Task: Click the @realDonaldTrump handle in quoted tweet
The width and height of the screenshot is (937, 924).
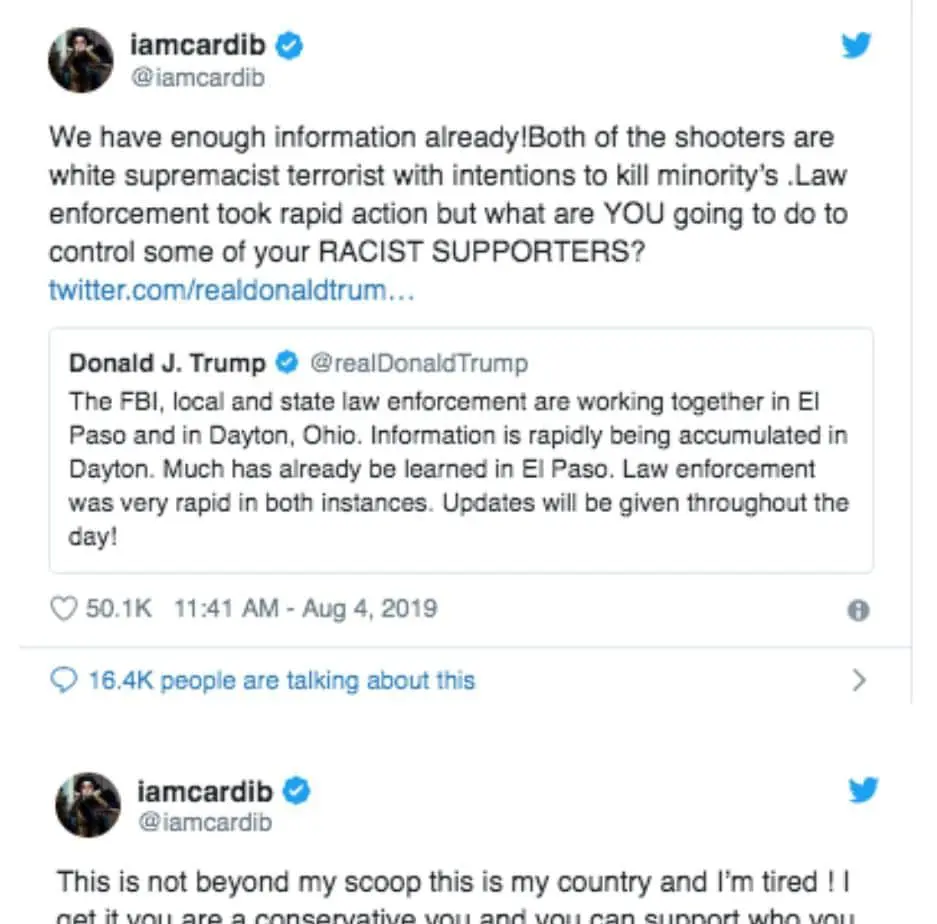Action: point(419,363)
